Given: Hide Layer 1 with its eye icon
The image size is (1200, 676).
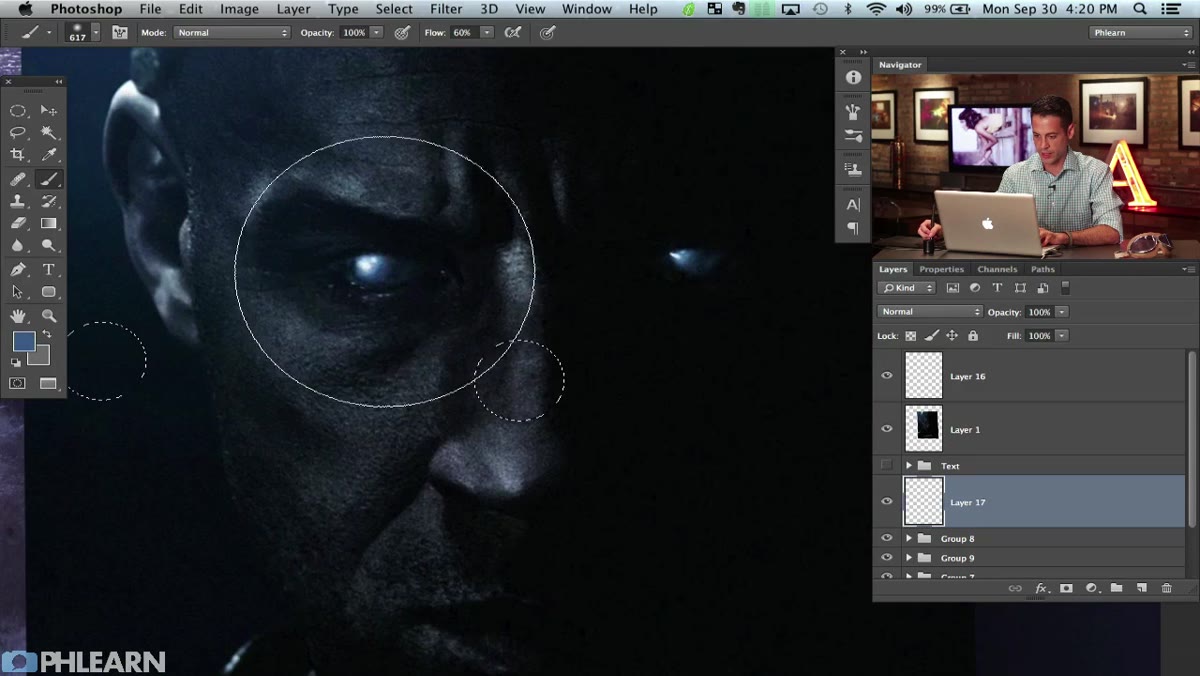Looking at the screenshot, I should 886,429.
